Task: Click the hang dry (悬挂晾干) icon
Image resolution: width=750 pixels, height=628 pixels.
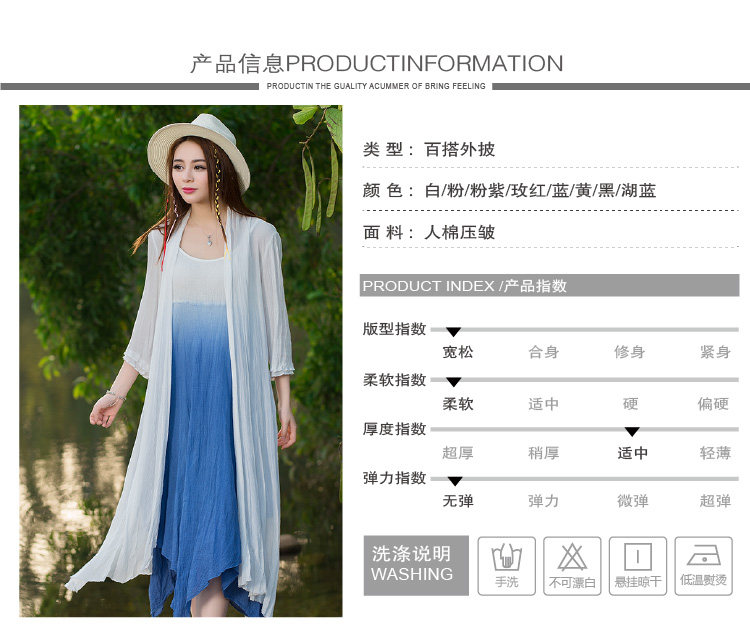Action: (x=638, y=566)
